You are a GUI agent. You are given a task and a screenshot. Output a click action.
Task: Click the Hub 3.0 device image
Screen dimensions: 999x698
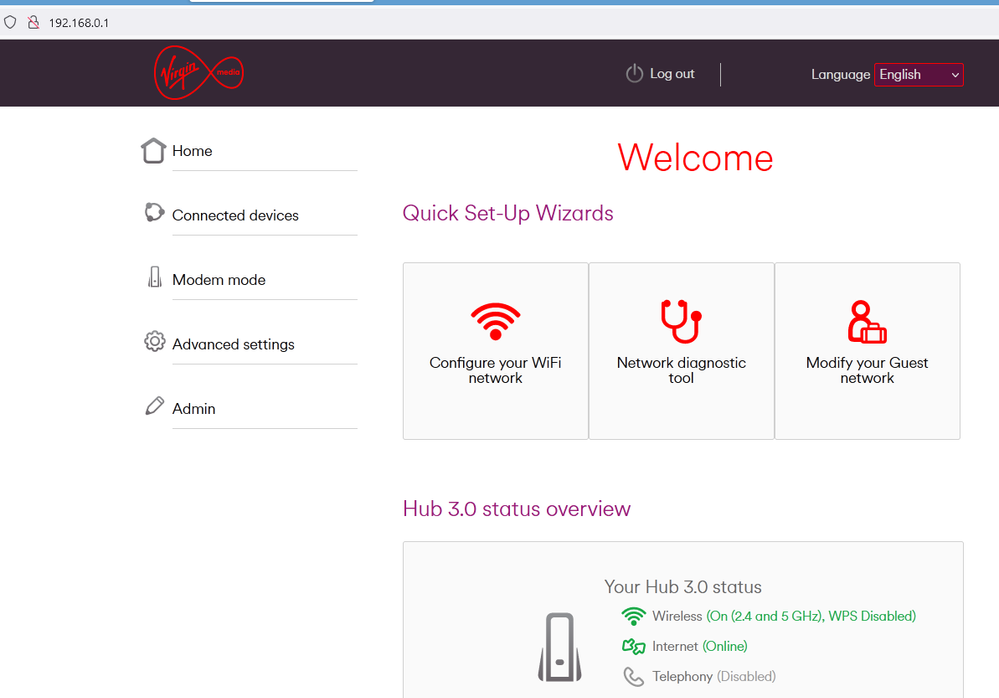(559, 647)
